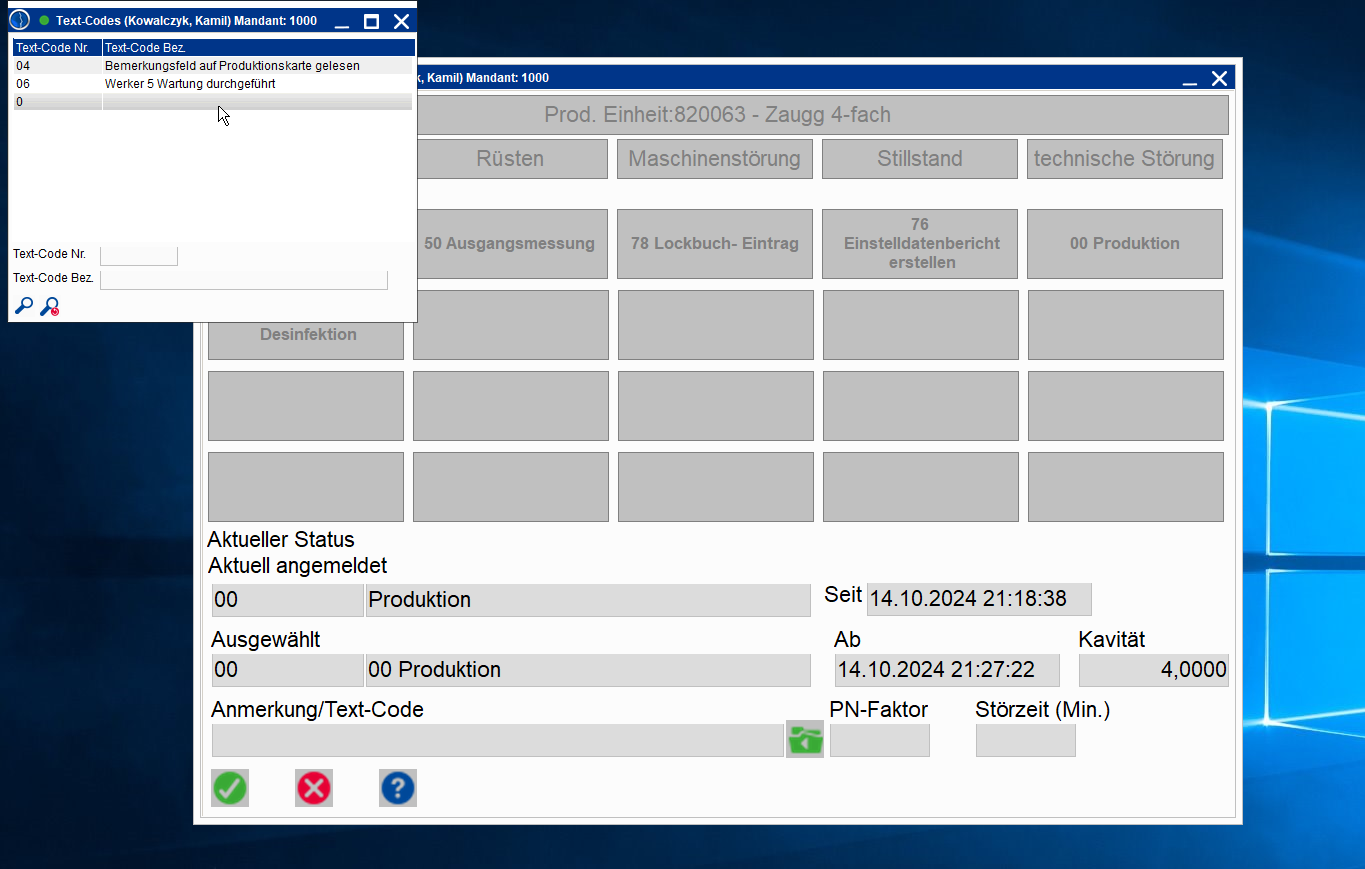Viewport: 1365px width, 869px height.
Task: Click into the Text-Code Nr. search field
Action: [x=139, y=255]
